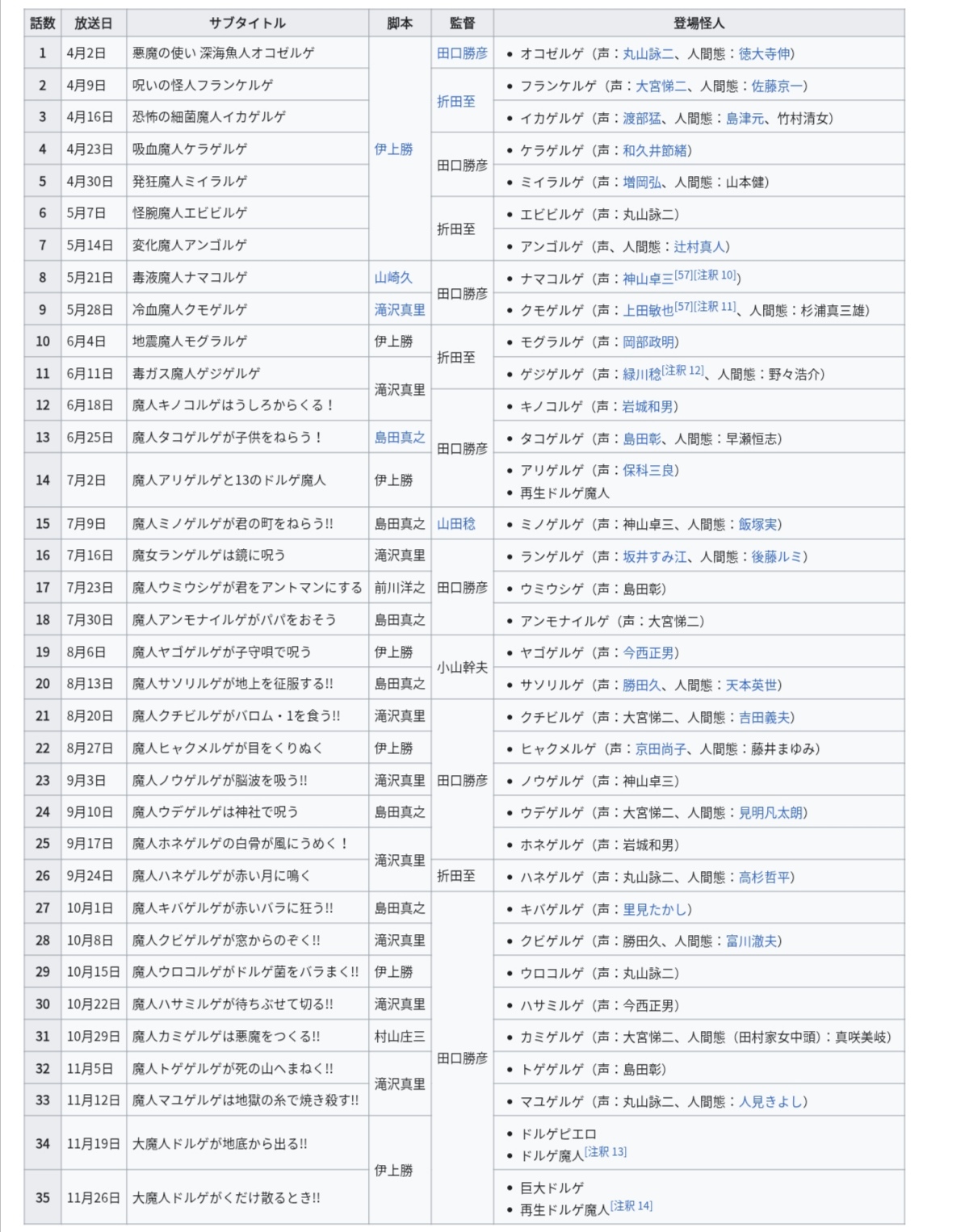Click the 坂井すみ江 link for ランゲルゲ
969x1232 pixels.
(x=654, y=557)
